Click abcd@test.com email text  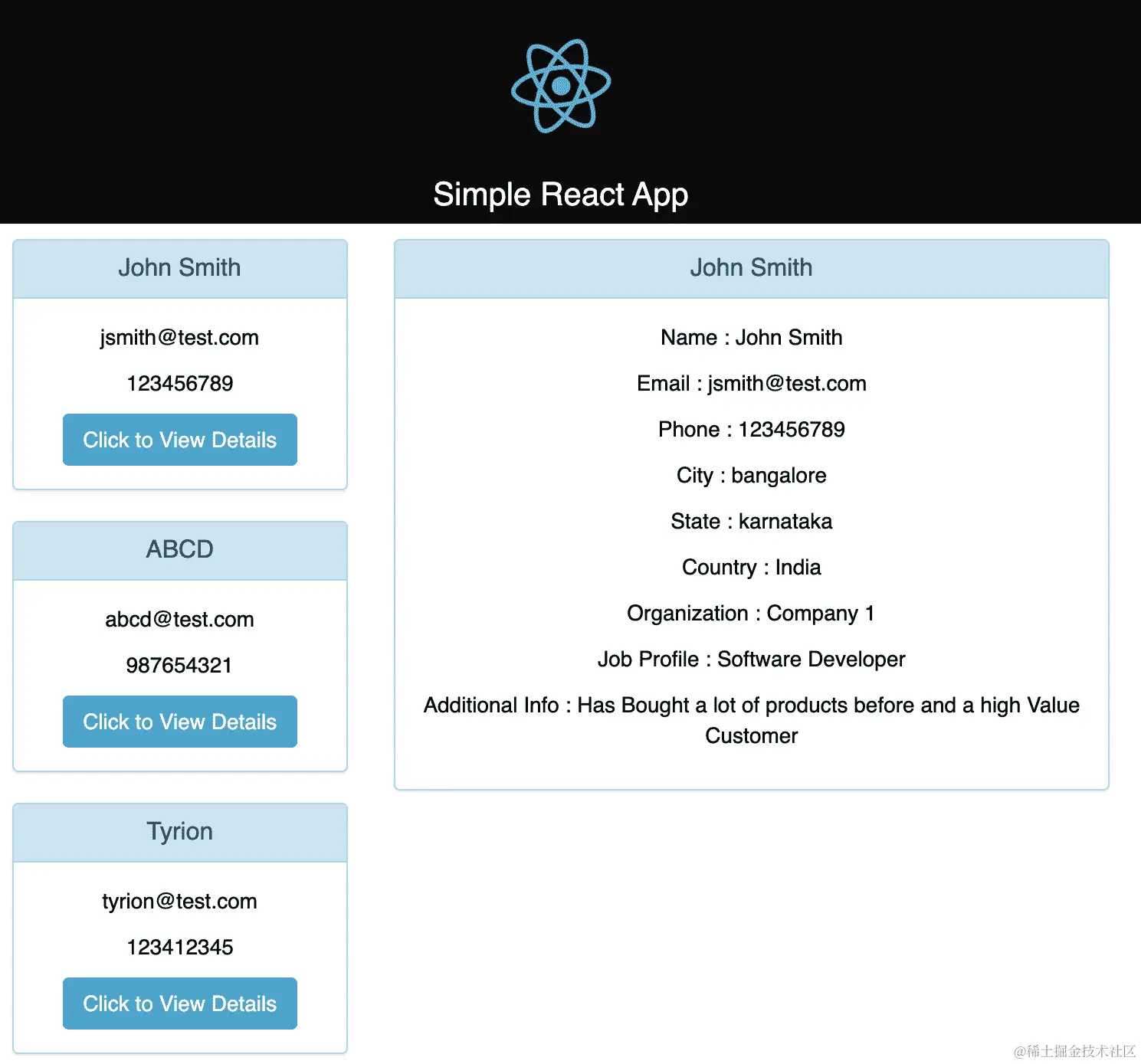[179, 619]
